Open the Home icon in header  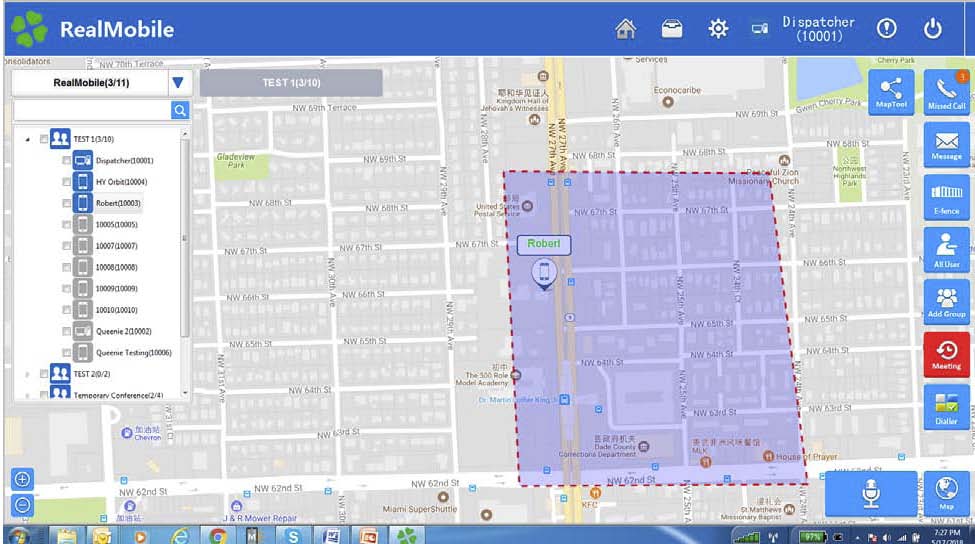tap(626, 29)
